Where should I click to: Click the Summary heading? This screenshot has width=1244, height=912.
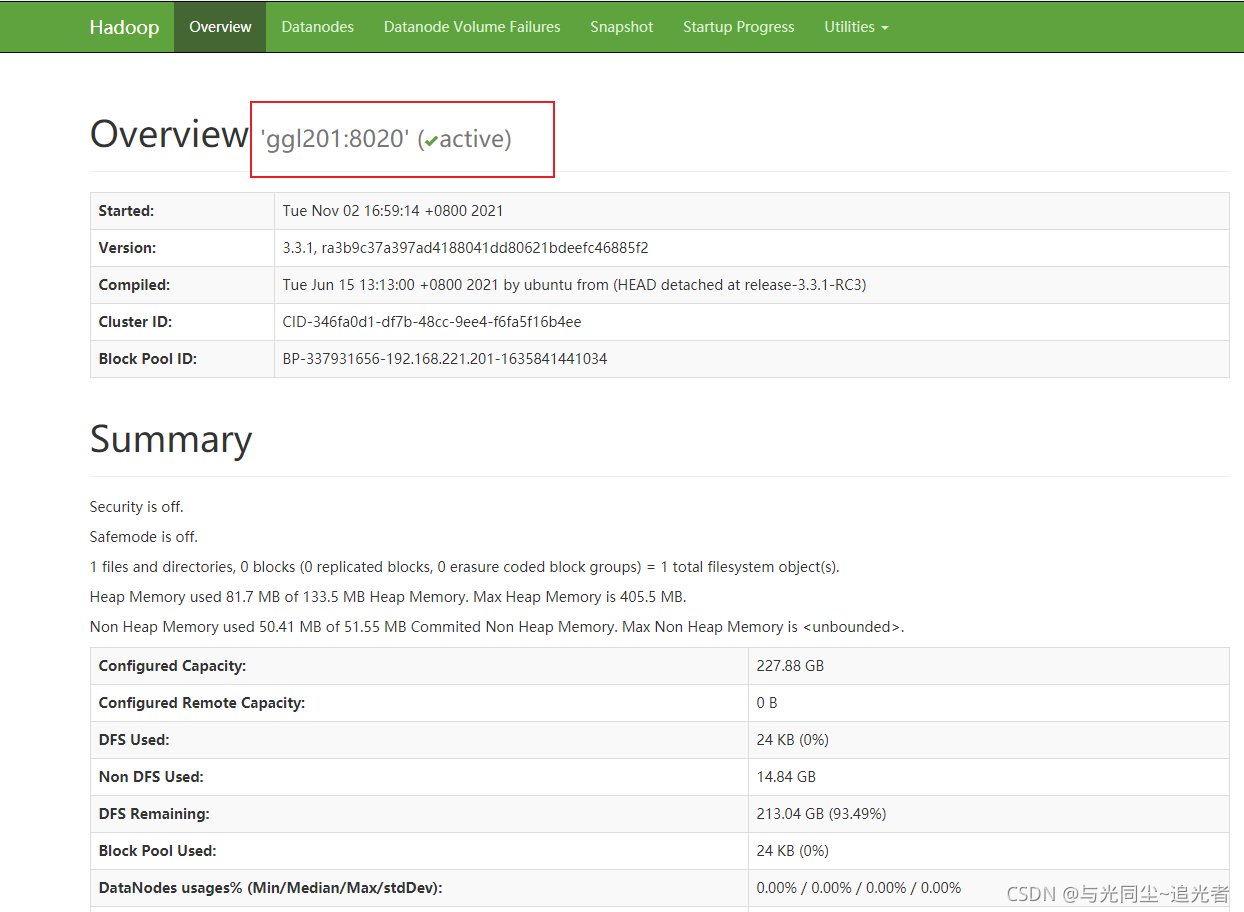coord(171,440)
